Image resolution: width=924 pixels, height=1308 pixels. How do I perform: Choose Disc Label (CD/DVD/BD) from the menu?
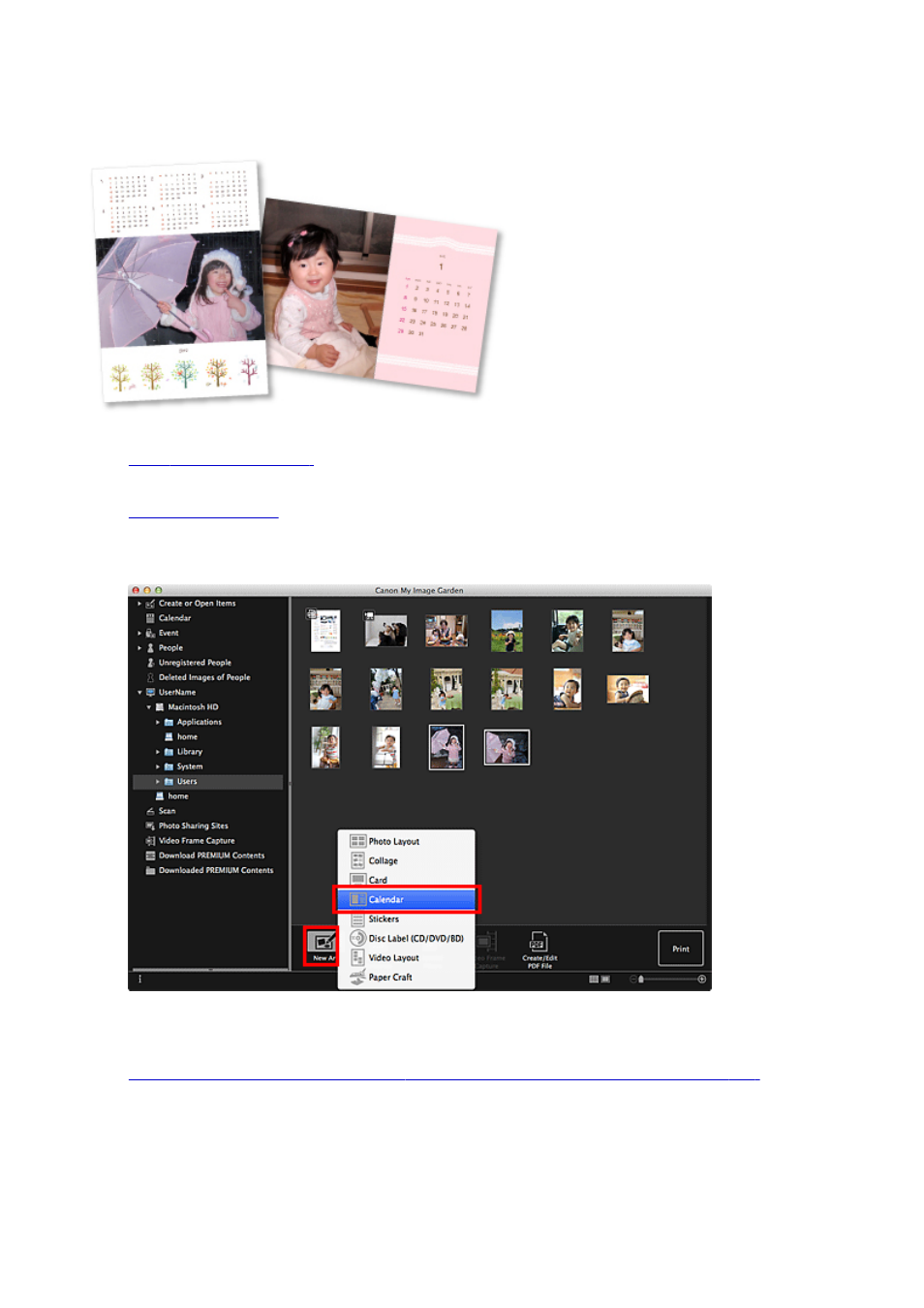click(406, 938)
